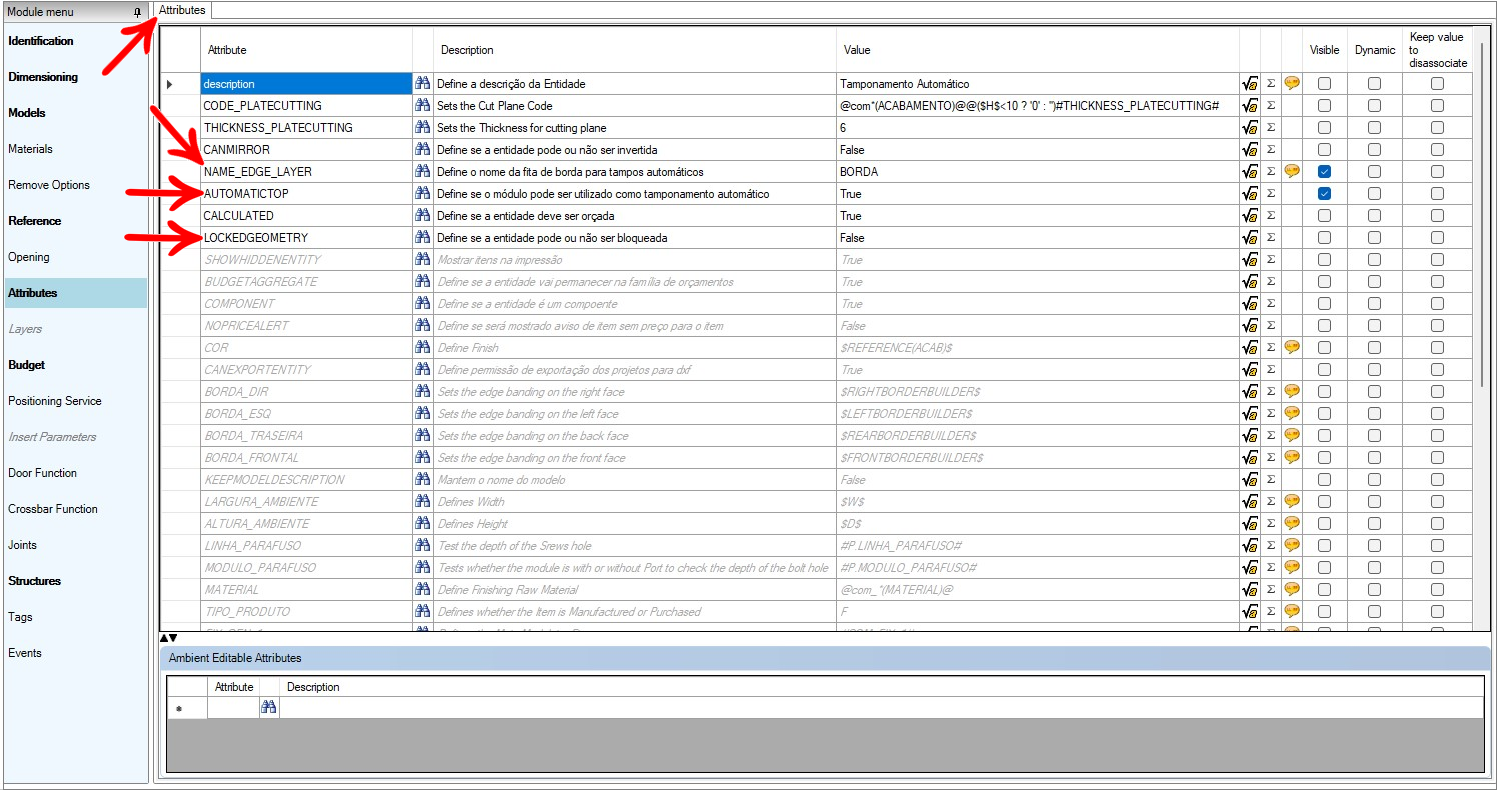
Task: Enable Dynamic checkbox for CALCULATED
Action: [1374, 216]
